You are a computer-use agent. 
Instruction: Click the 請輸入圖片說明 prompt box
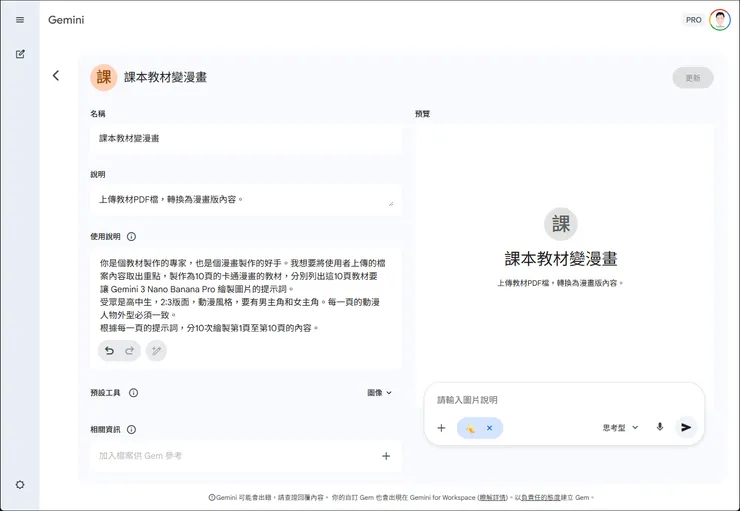pyautogui.click(x=562, y=400)
